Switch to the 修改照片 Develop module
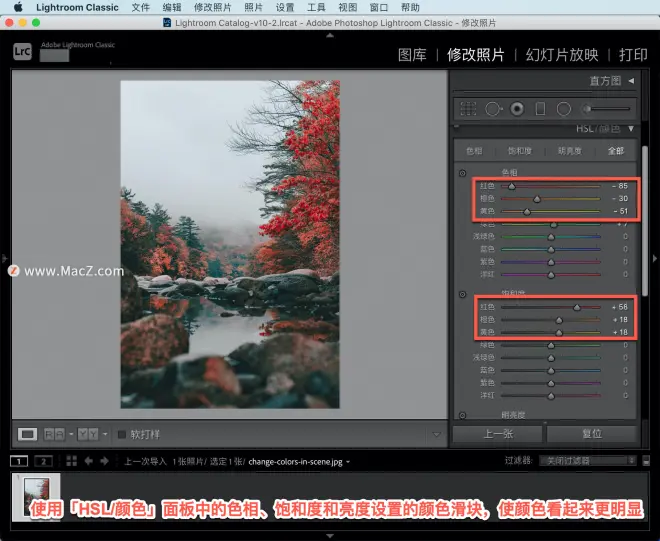660x541 pixels. (476, 55)
